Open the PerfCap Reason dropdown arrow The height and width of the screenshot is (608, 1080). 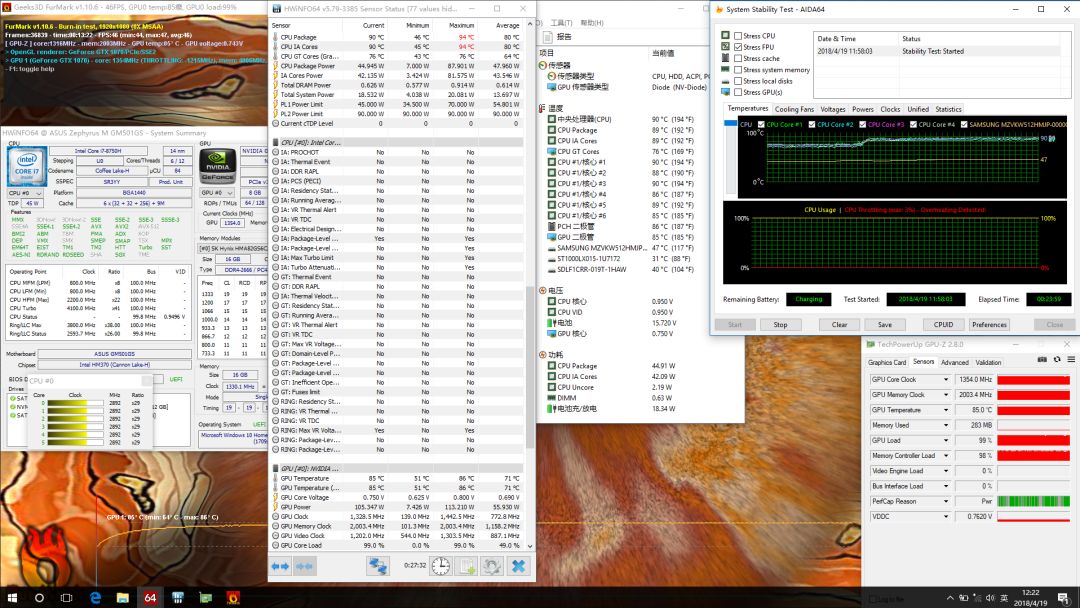coord(946,501)
